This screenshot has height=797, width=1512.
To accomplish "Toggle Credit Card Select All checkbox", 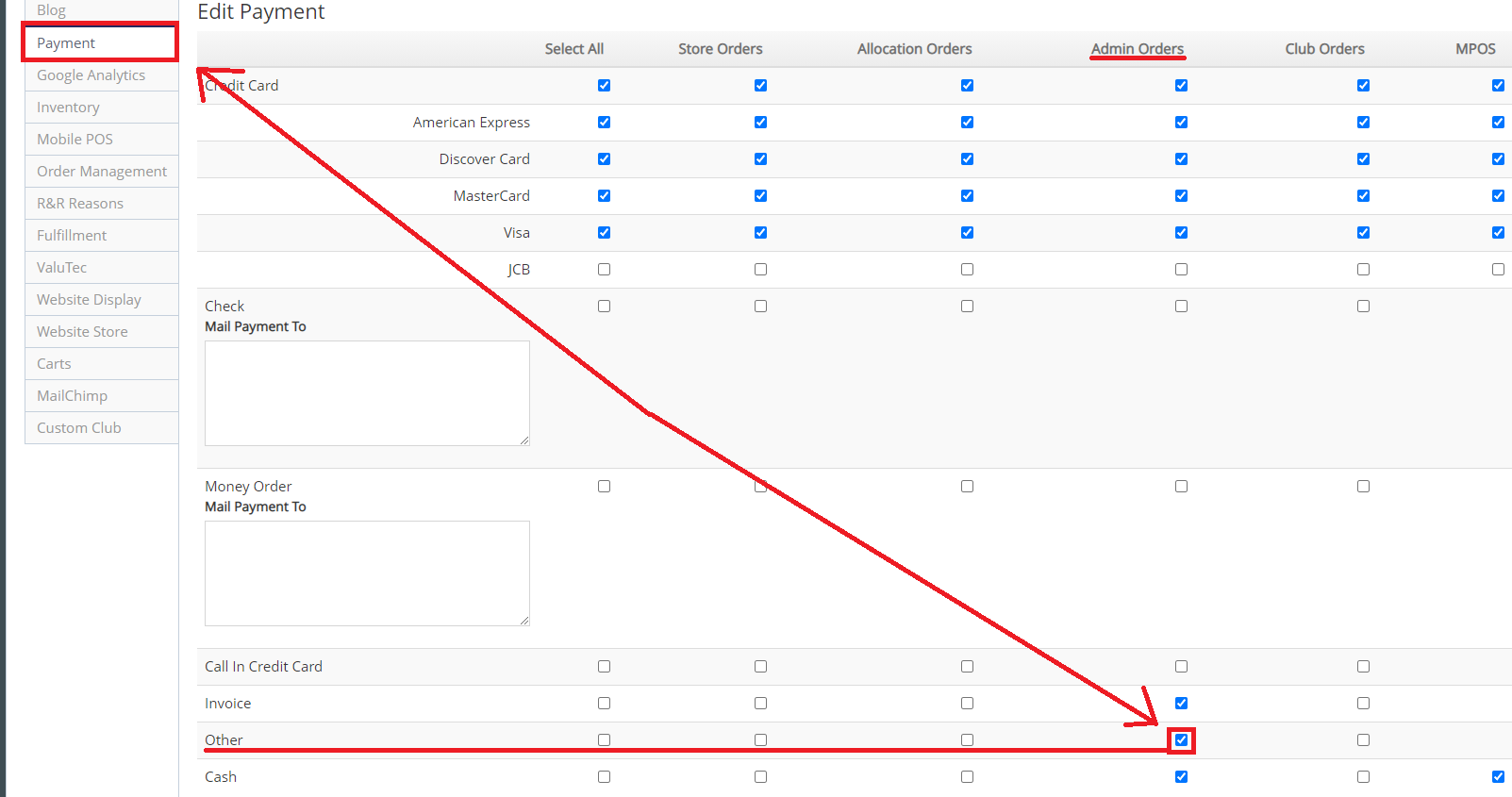I will pos(604,86).
